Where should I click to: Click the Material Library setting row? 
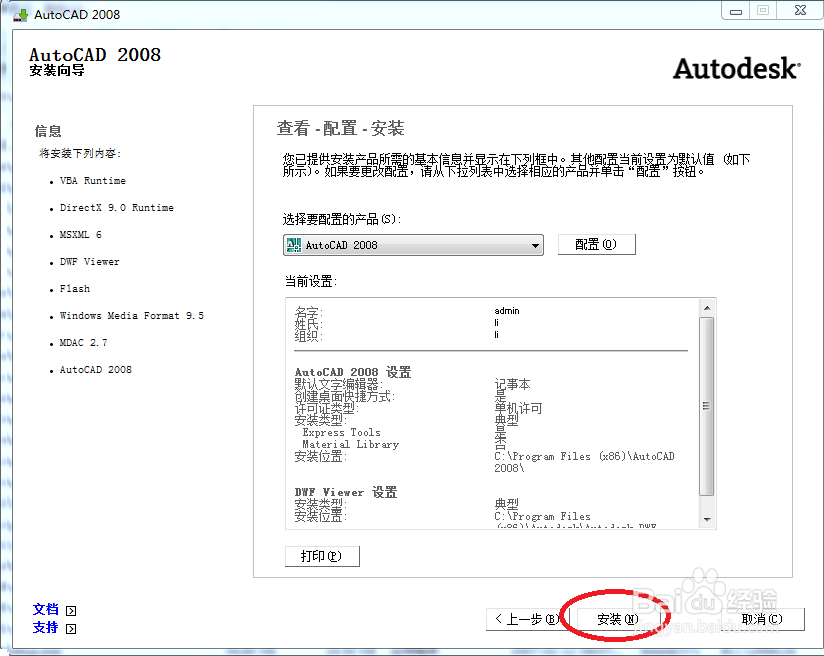[351, 445]
